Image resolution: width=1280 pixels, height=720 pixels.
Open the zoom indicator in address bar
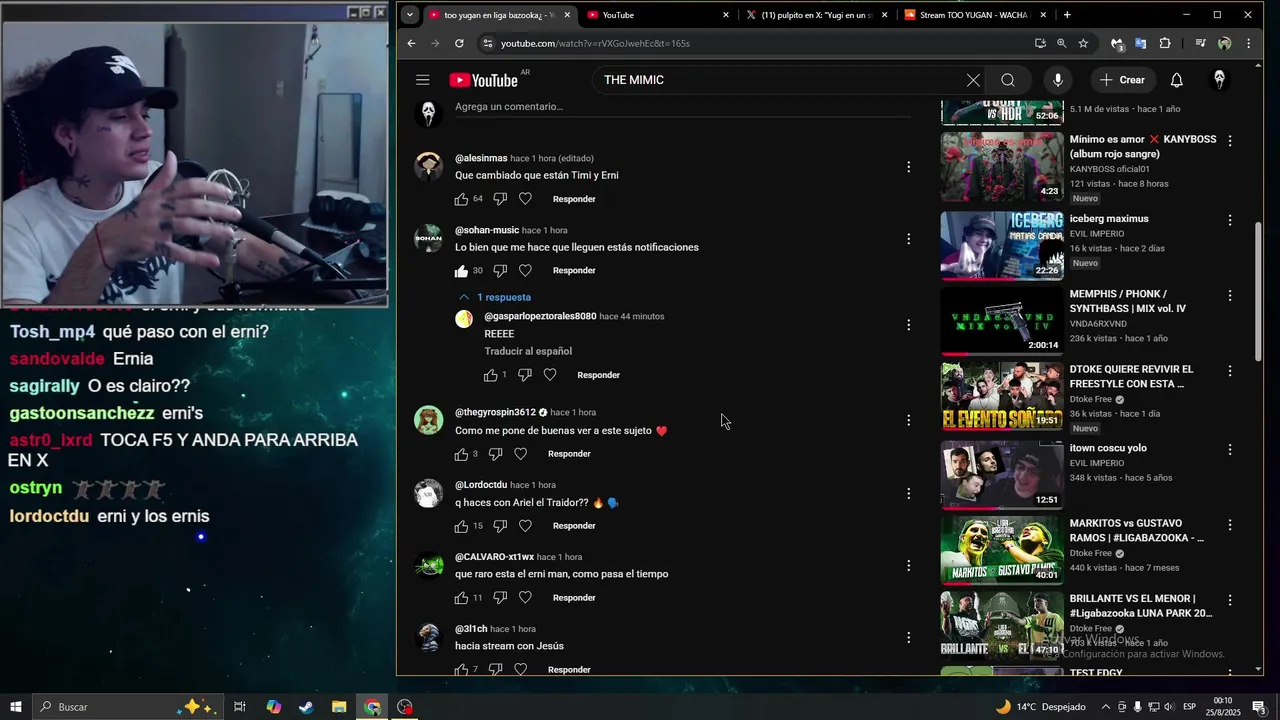click(x=1062, y=43)
